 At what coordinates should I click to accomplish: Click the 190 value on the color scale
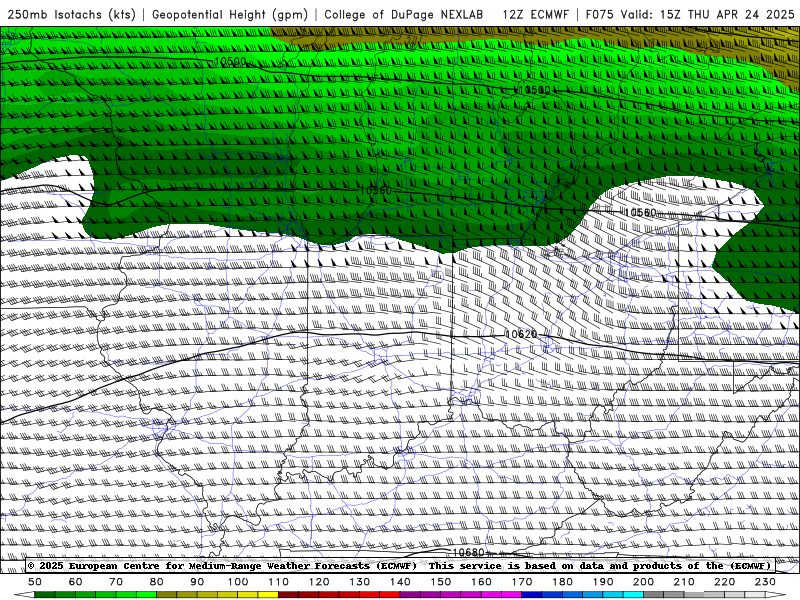pos(603,582)
